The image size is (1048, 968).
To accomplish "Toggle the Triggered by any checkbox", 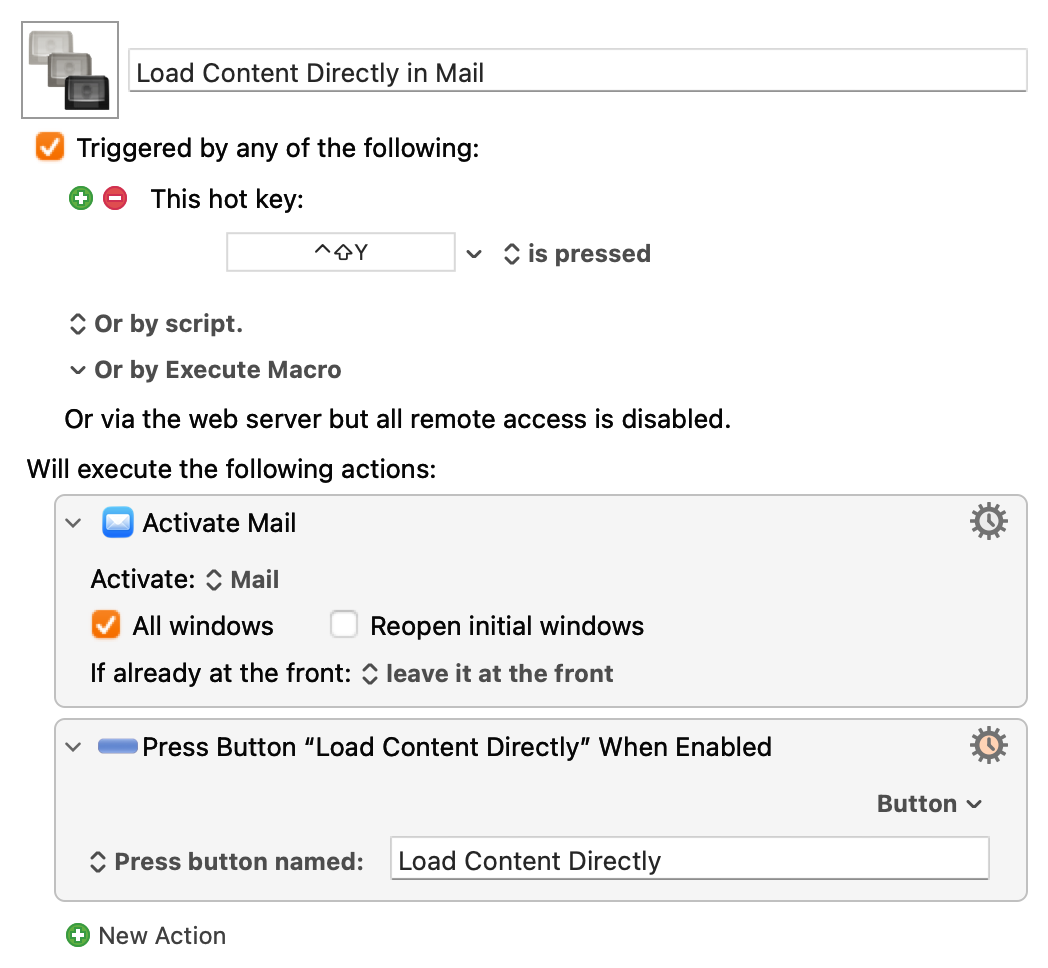I will pyautogui.click(x=50, y=148).
